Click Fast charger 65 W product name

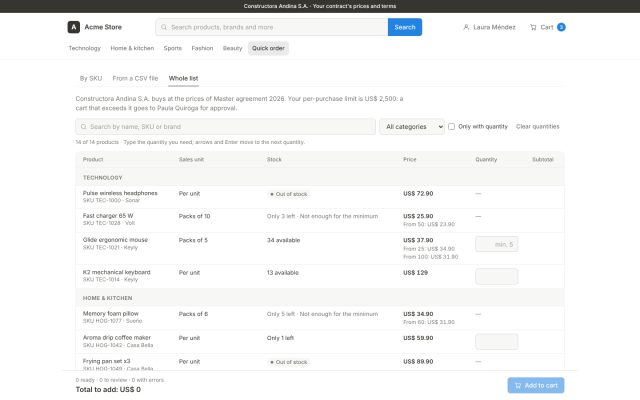tap(108, 216)
